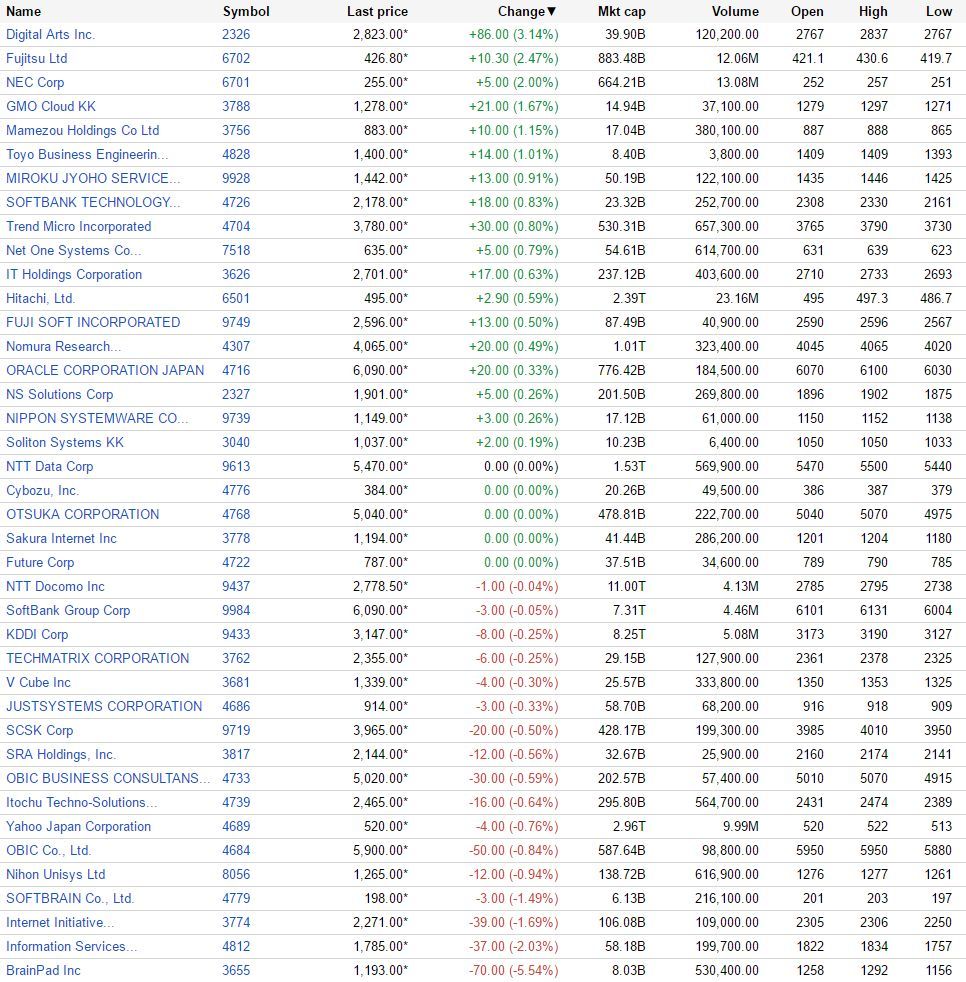Open the V Cube Inc link

point(38,683)
